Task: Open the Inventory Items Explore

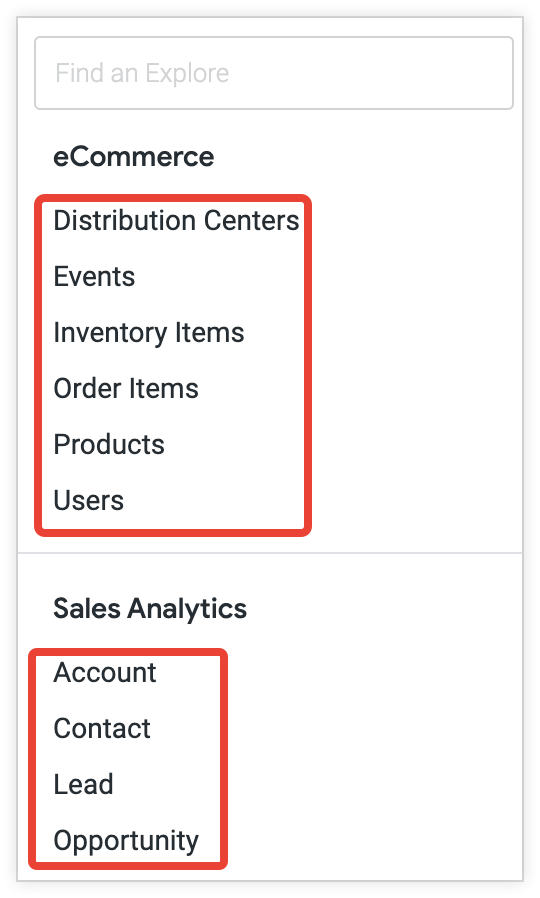Action: point(149,333)
